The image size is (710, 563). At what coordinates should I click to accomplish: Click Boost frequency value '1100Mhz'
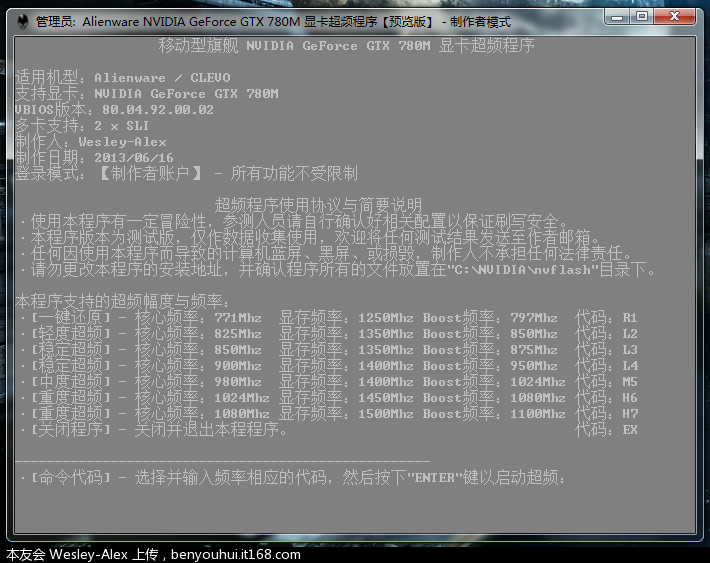tap(538, 414)
